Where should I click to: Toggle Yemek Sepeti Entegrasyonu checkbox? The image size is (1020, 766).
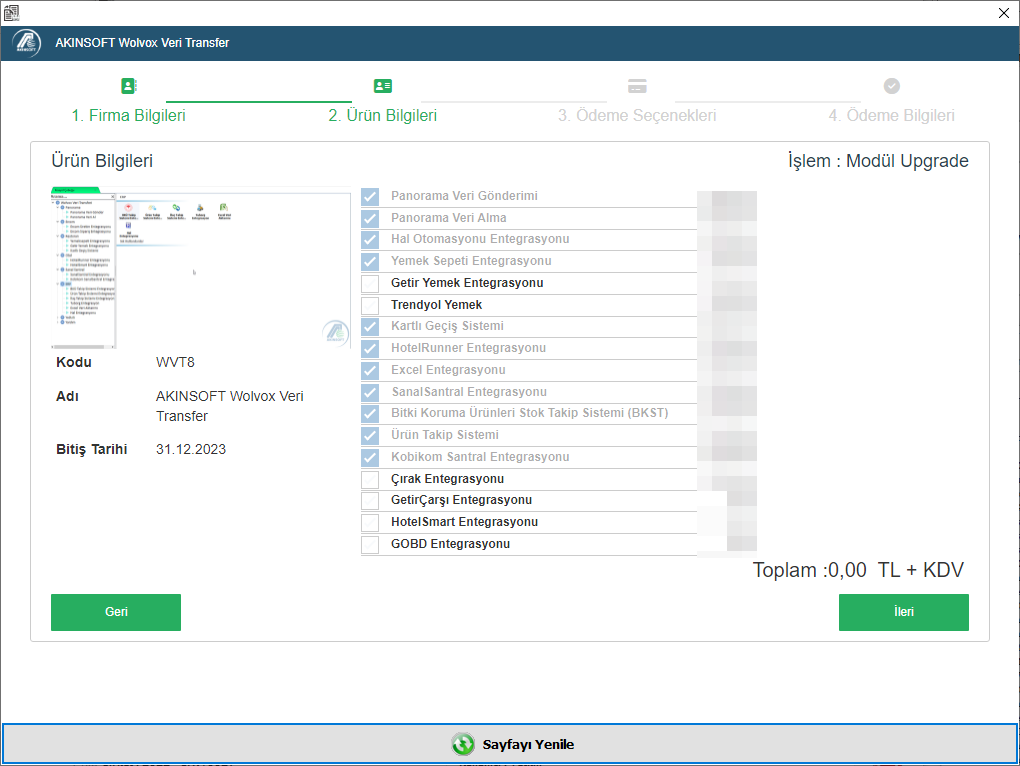point(370,261)
